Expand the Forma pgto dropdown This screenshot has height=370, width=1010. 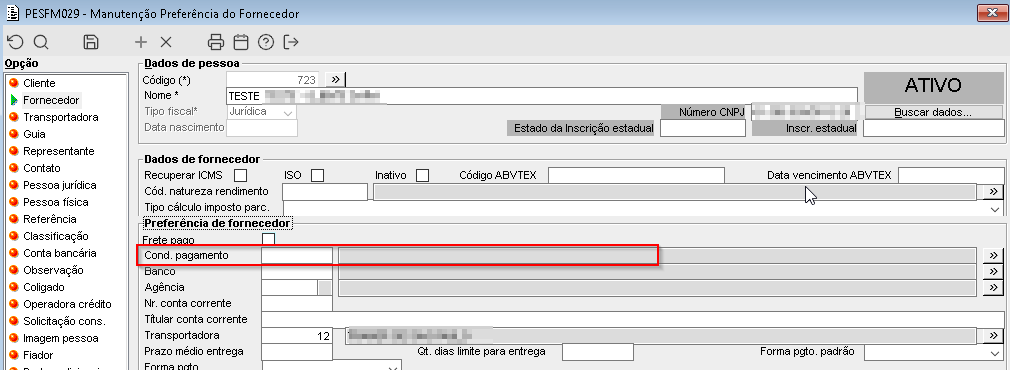pos(394,368)
